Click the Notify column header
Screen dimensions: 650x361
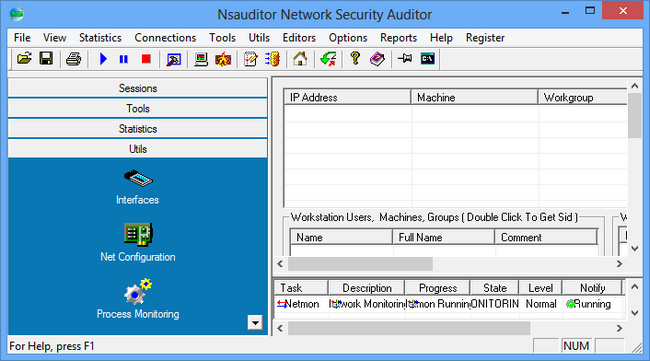point(592,288)
